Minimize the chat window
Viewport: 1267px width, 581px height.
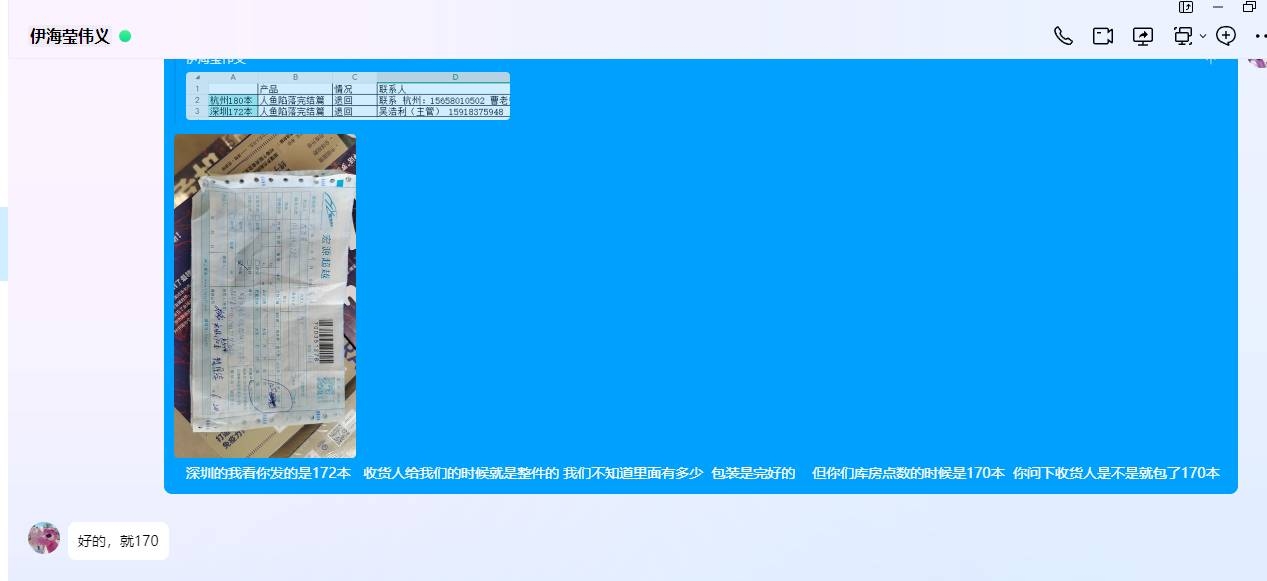[1218, 7]
